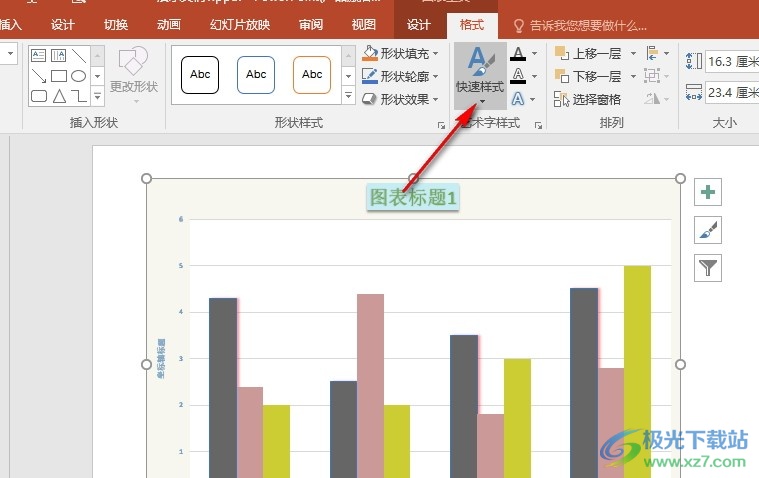Expand the shapes gallery more button
This screenshot has width=759, height=478.
pyautogui.click(x=97, y=96)
